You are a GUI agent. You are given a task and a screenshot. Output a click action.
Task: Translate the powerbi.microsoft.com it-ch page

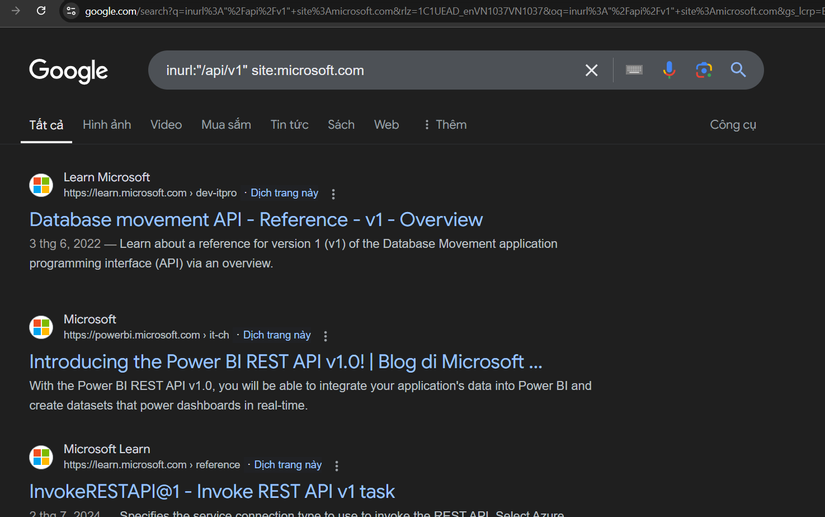pyautogui.click(x=277, y=335)
